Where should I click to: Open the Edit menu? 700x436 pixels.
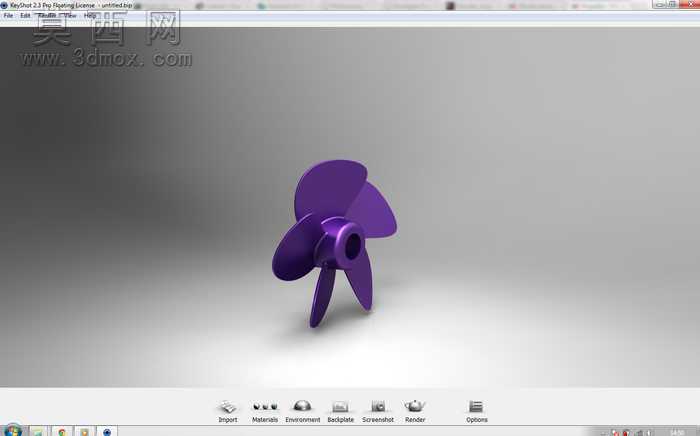coord(25,15)
